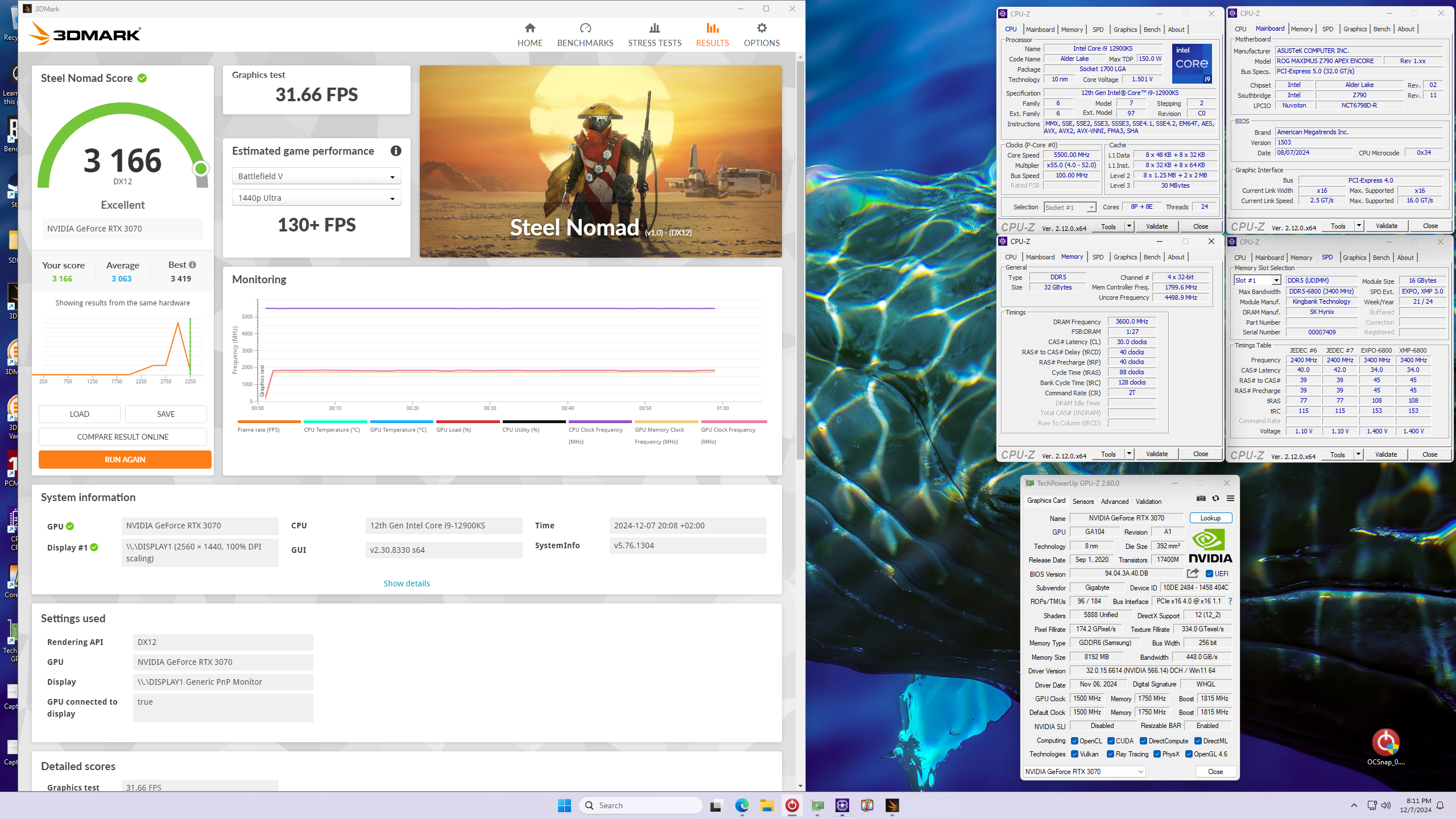Click COMPARE RESULT ONLINE button
This screenshot has width=1456, height=819.
(x=123, y=437)
